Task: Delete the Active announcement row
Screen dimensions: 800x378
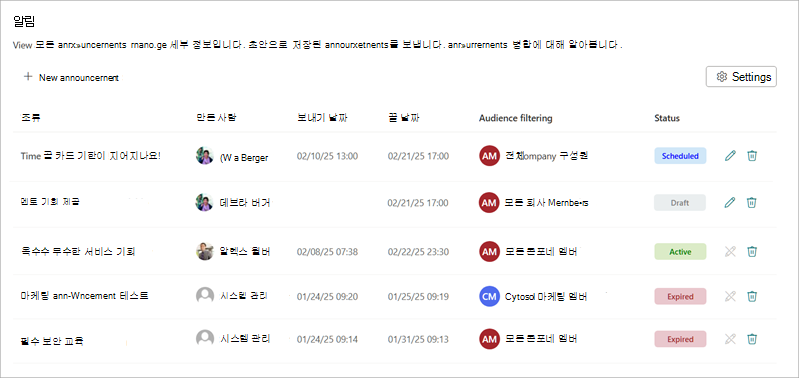Action: point(752,251)
